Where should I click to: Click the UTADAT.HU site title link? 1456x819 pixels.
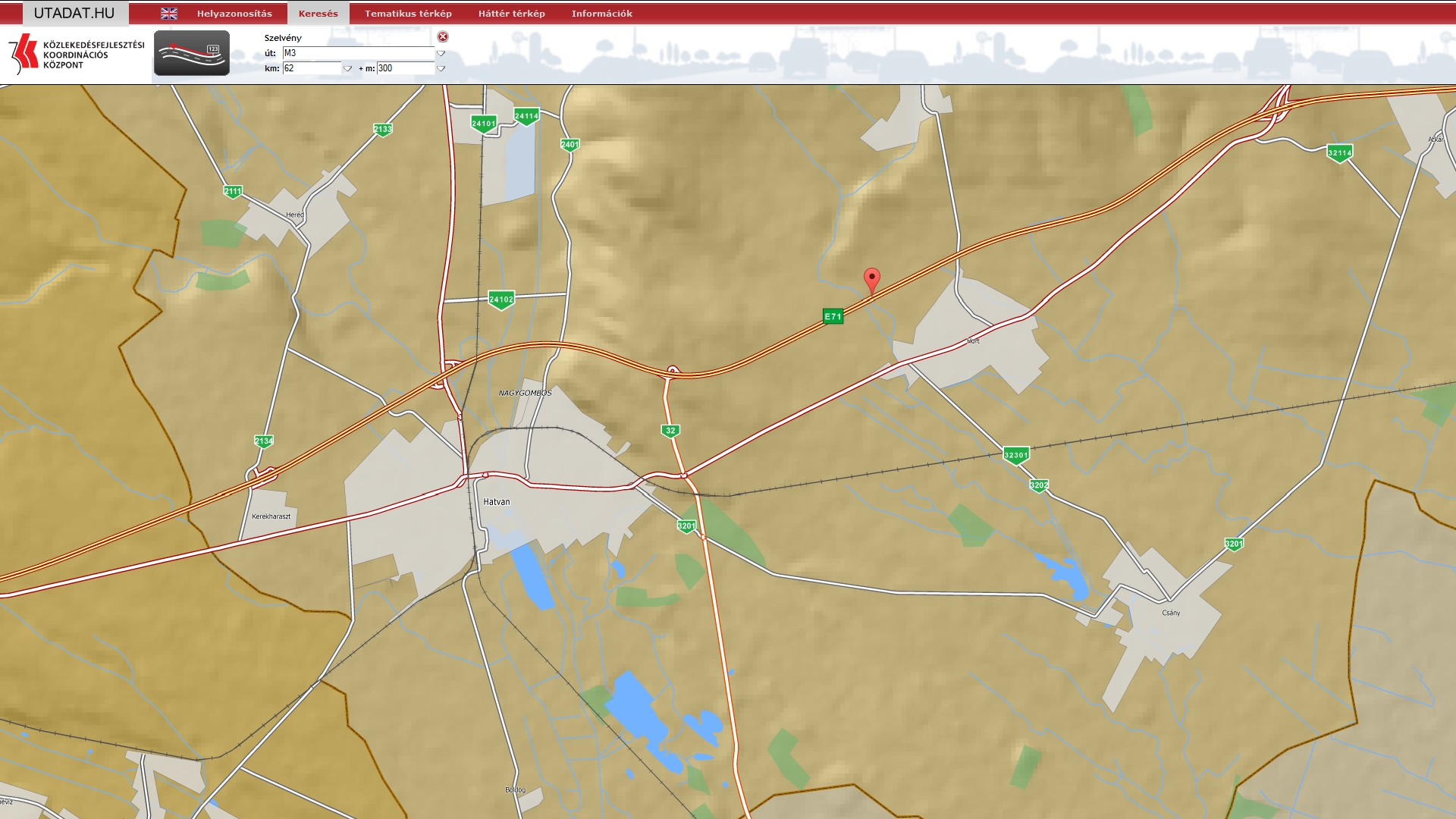pyautogui.click(x=74, y=14)
